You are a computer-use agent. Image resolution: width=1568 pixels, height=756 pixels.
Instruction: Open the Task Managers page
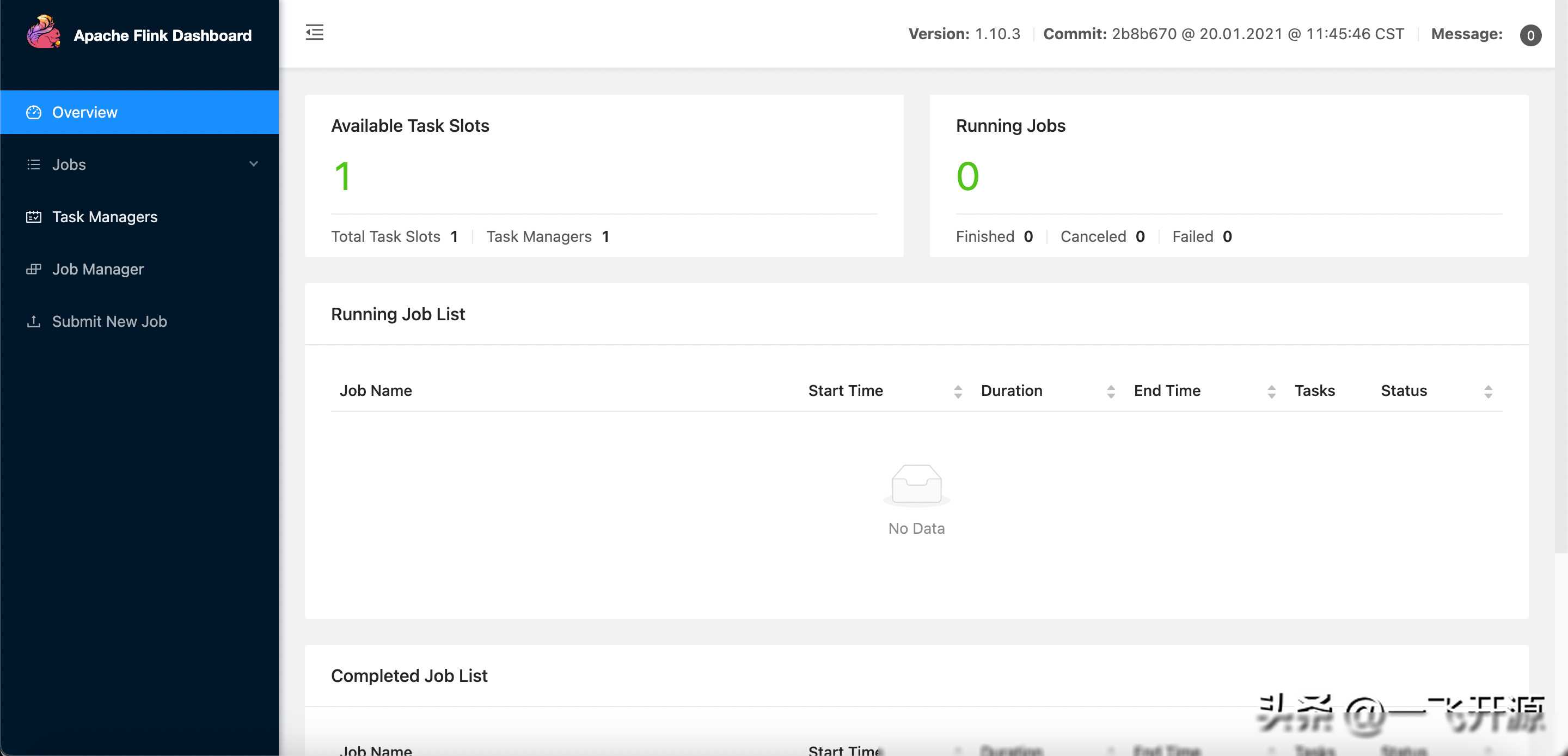click(x=139, y=217)
